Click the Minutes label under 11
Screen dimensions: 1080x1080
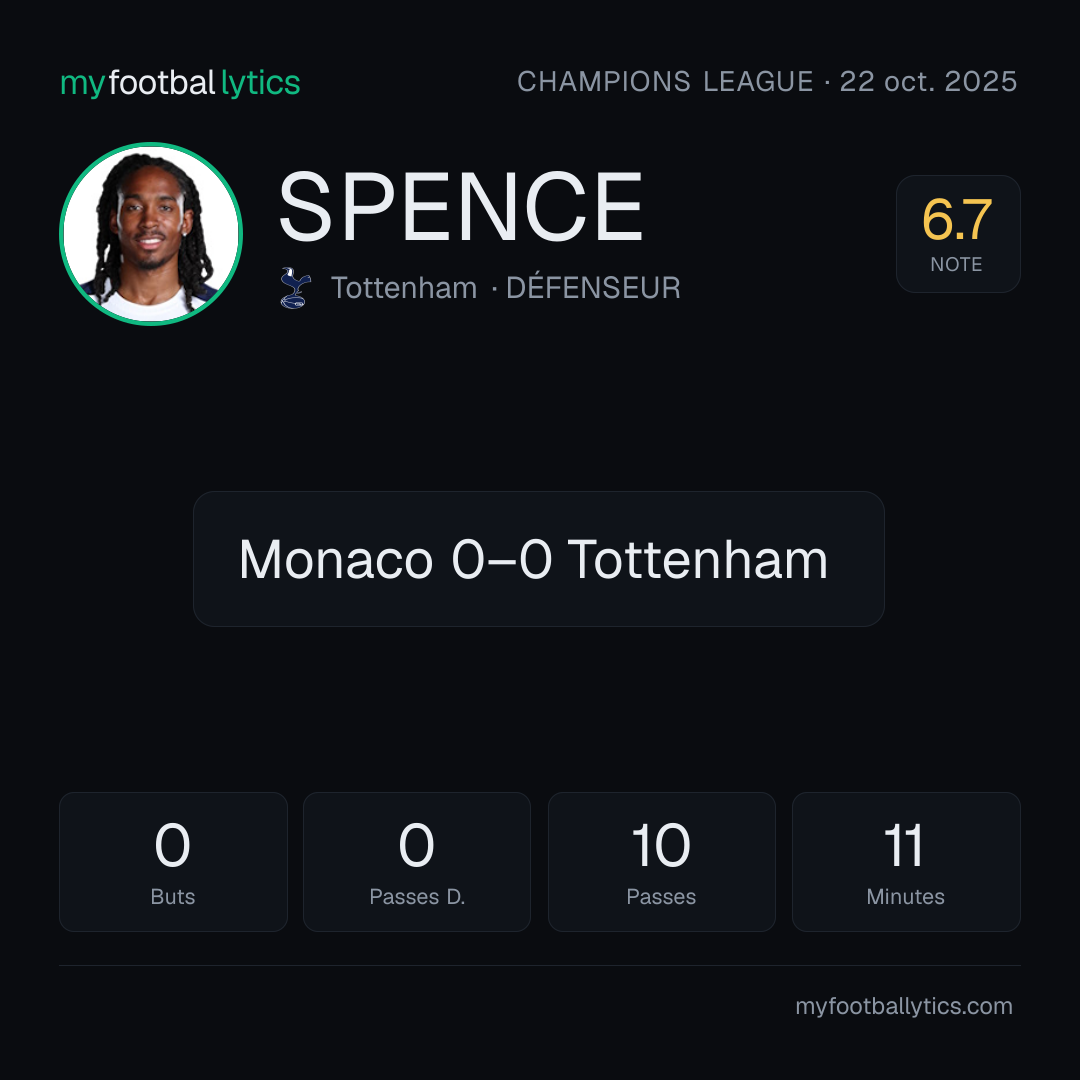coord(905,896)
